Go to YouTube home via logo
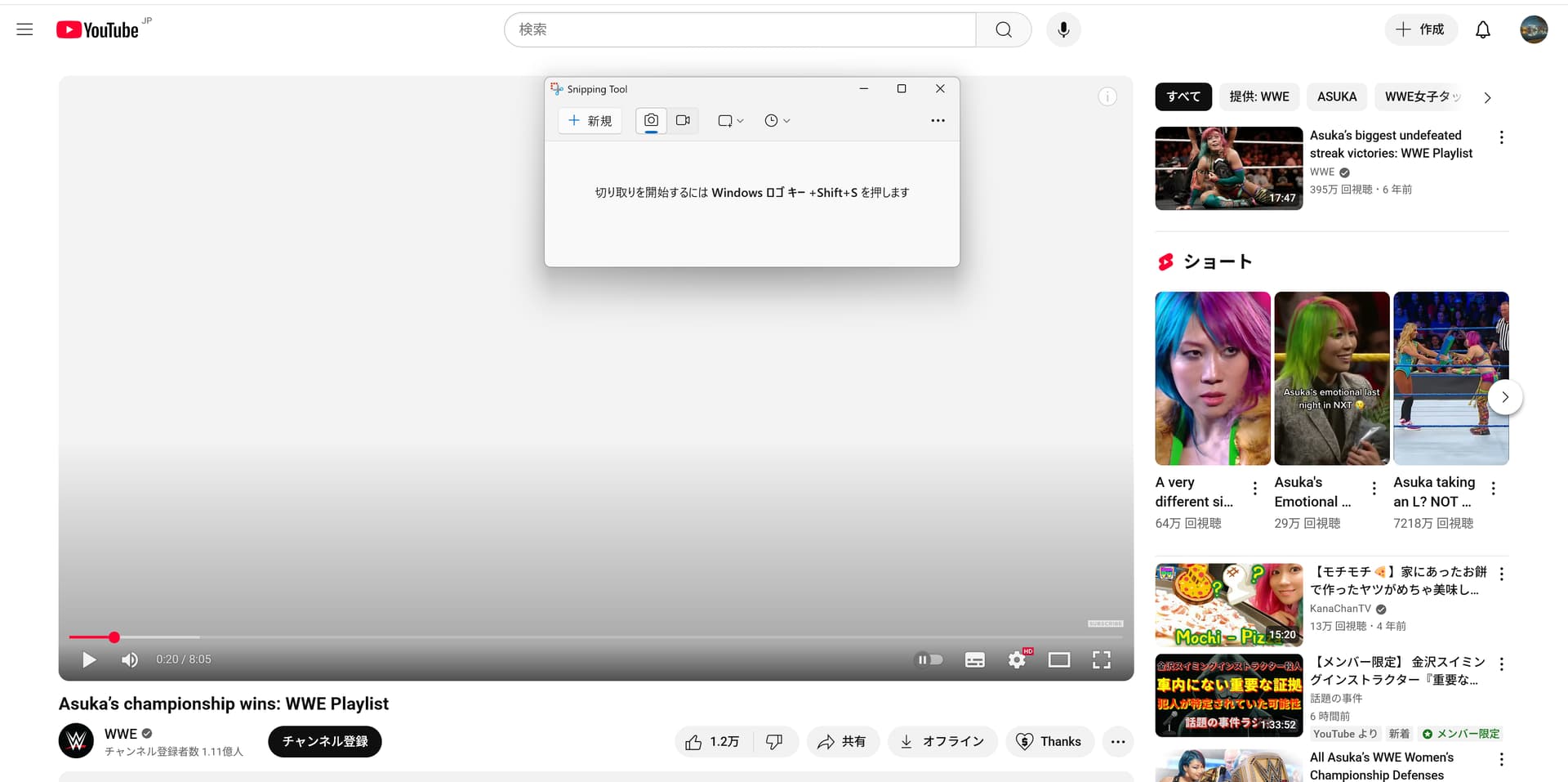The width and height of the screenshot is (1568, 782). [x=98, y=29]
